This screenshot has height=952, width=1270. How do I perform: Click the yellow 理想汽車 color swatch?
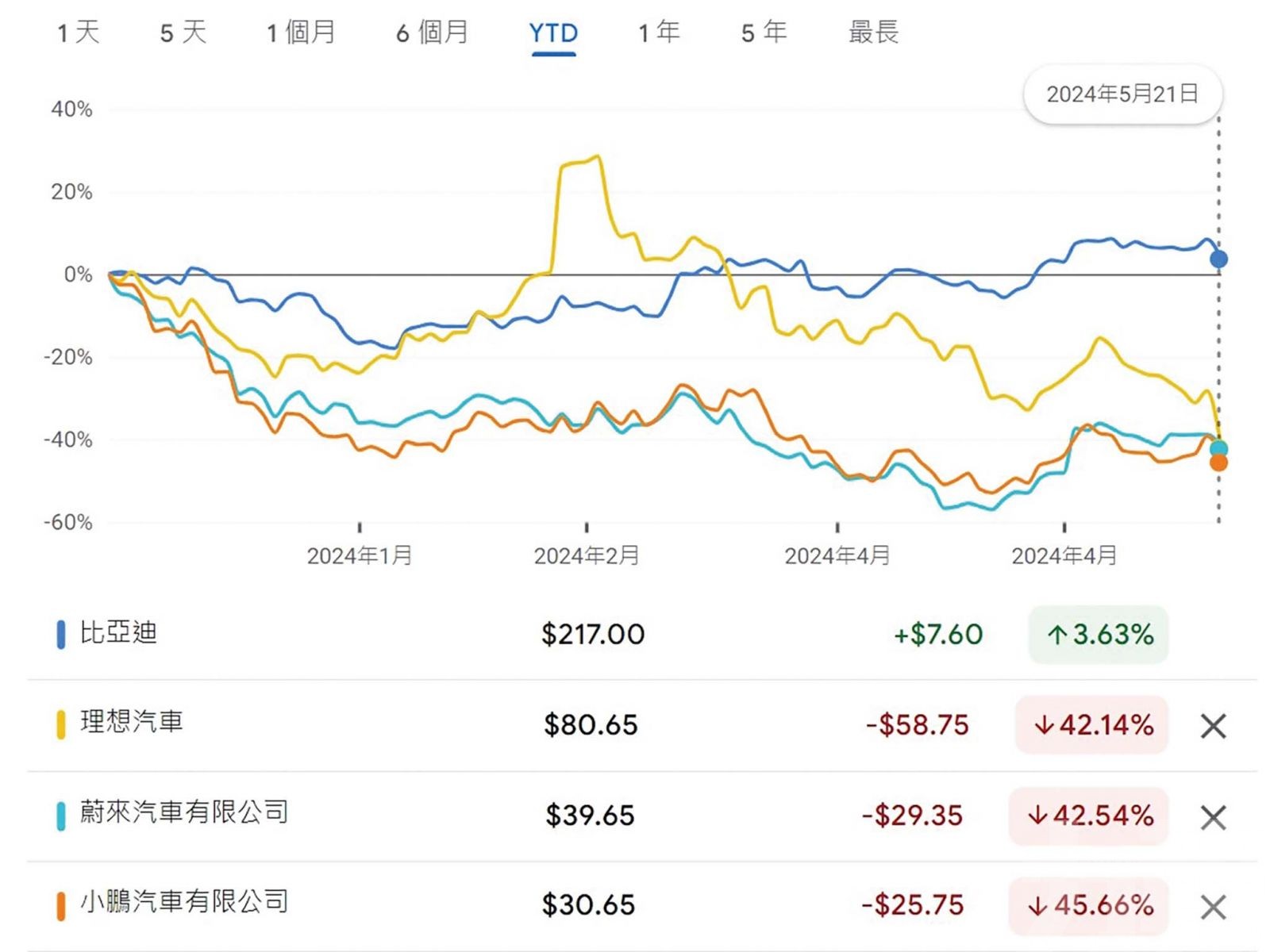[x=60, y=725]
